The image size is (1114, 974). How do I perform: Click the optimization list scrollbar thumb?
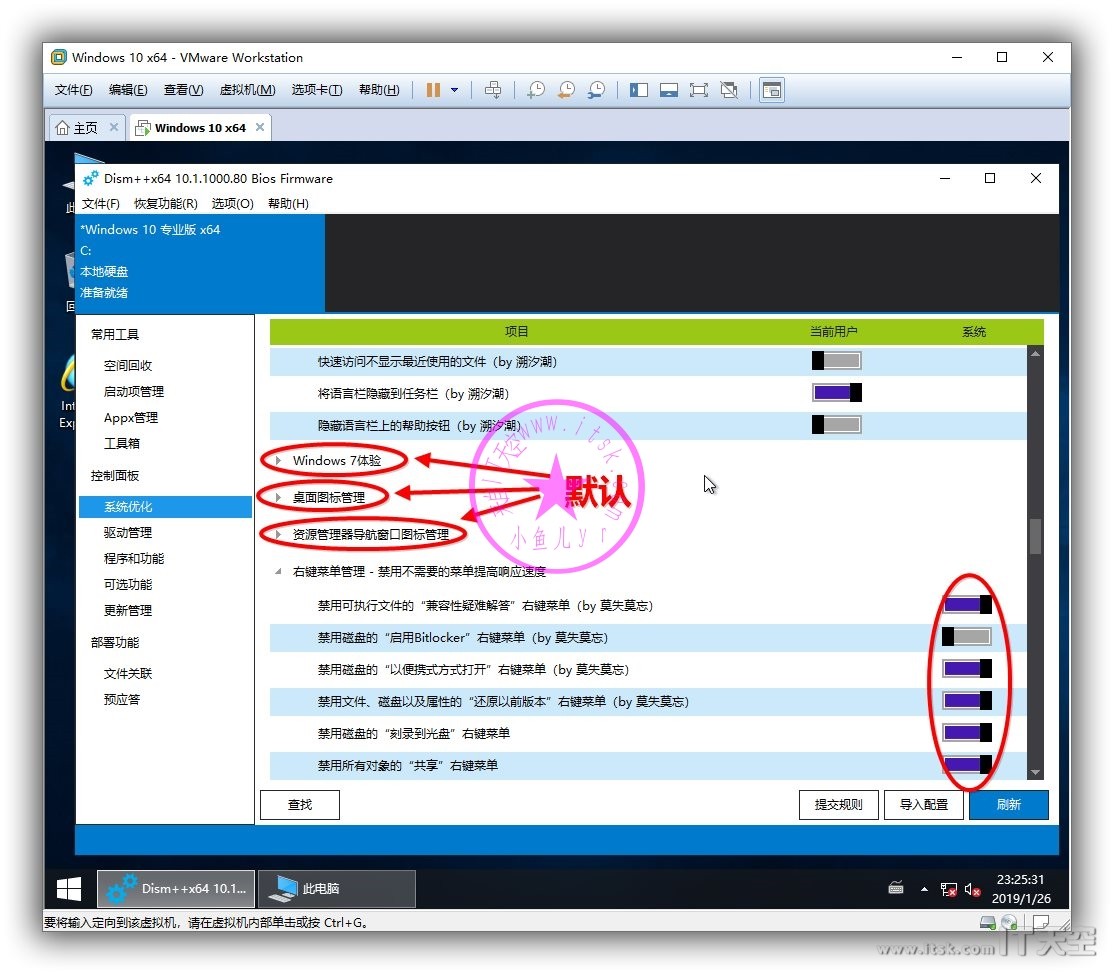pyautogui.click(x=1035, y=536)
